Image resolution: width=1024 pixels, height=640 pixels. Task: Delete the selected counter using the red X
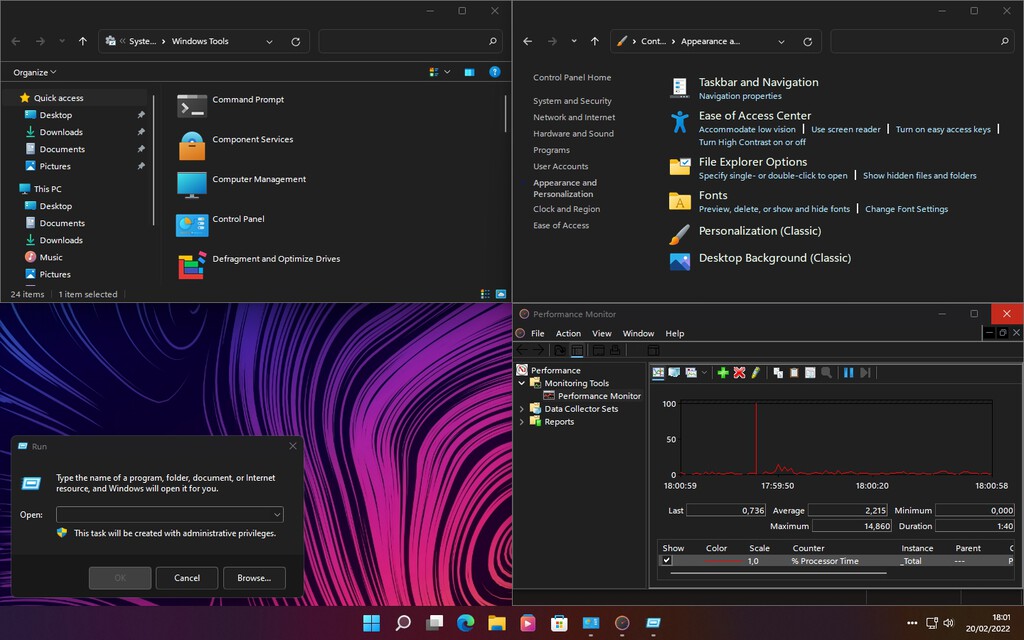coord(739,372)
